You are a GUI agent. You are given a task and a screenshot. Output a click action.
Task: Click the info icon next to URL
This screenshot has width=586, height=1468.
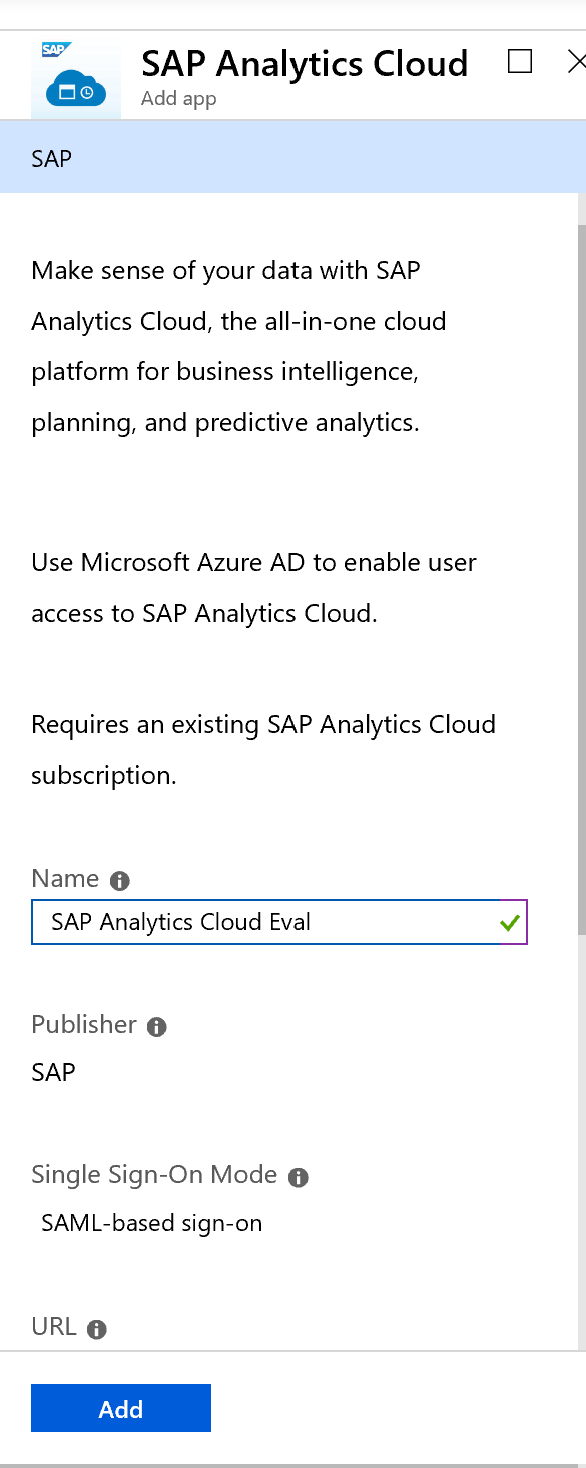tap(96, 1328)
